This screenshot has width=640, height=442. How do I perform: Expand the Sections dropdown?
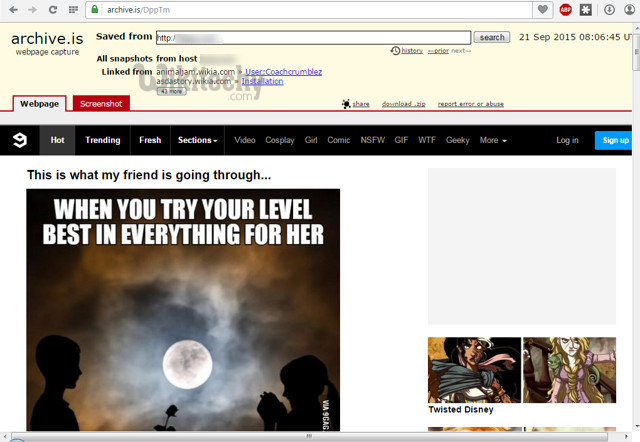point(198,140)
